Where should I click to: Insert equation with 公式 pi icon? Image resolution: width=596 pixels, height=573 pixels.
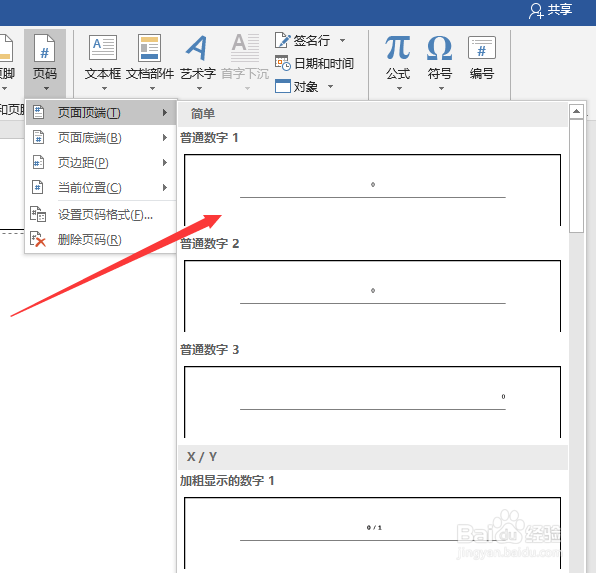pos(398,48)
